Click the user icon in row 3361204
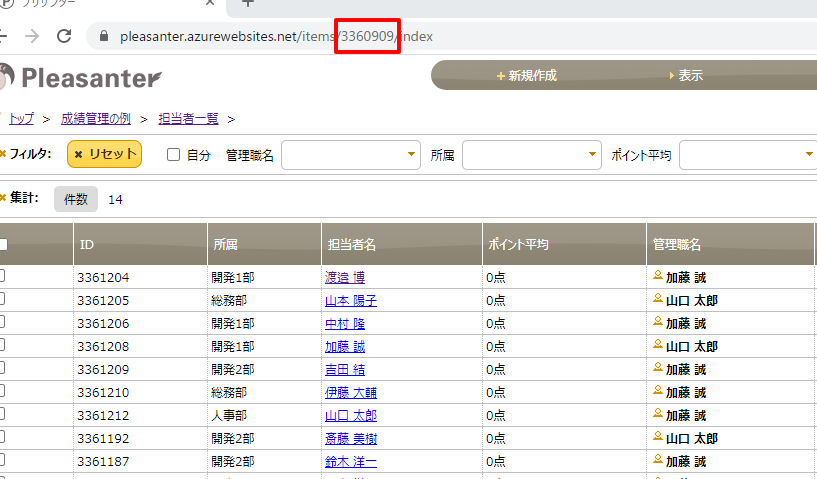The image size is (817, 479). click(658, 275)
